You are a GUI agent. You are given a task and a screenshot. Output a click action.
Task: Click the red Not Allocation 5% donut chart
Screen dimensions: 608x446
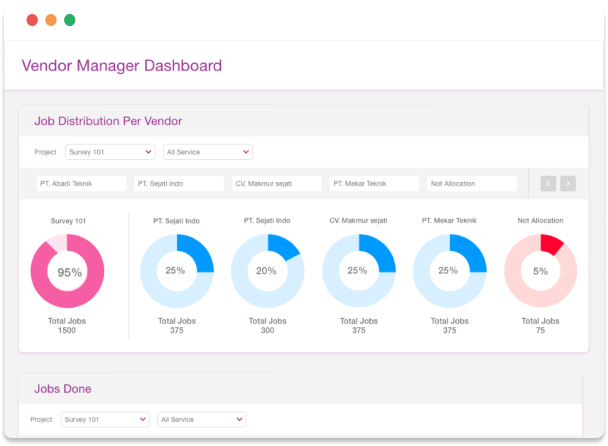tap(540, 271)
